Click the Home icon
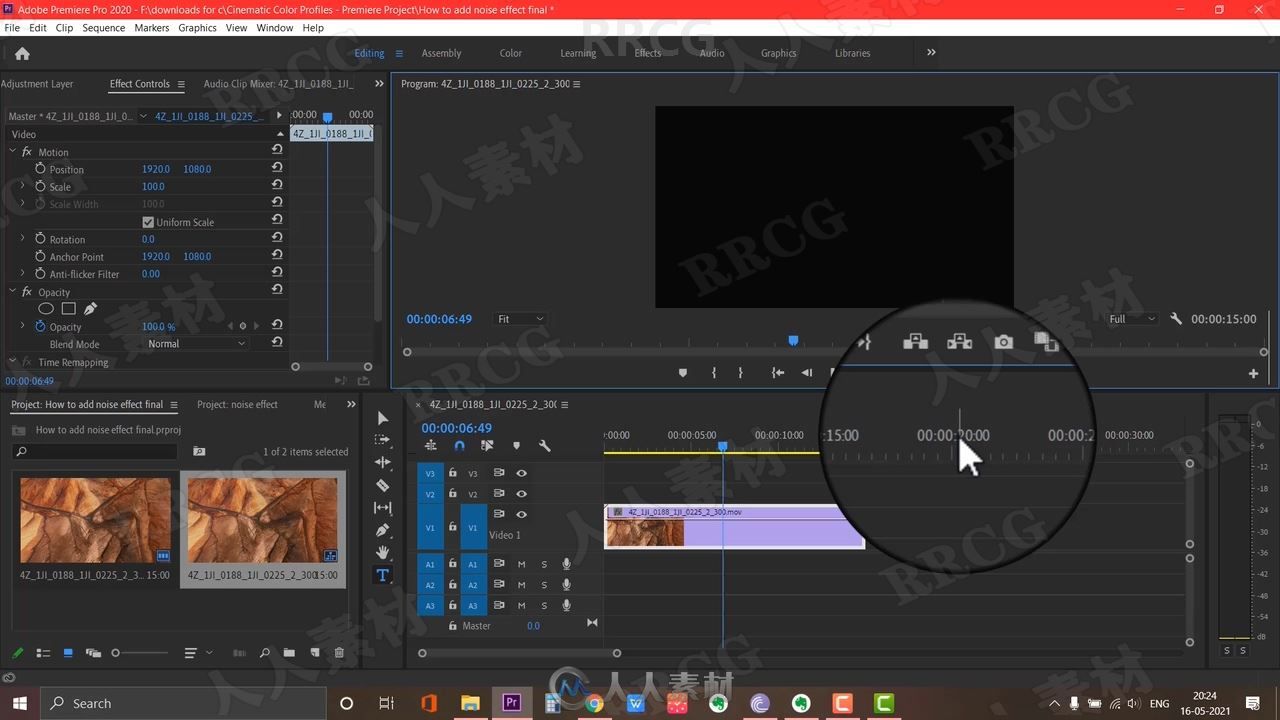 [22, 53]
